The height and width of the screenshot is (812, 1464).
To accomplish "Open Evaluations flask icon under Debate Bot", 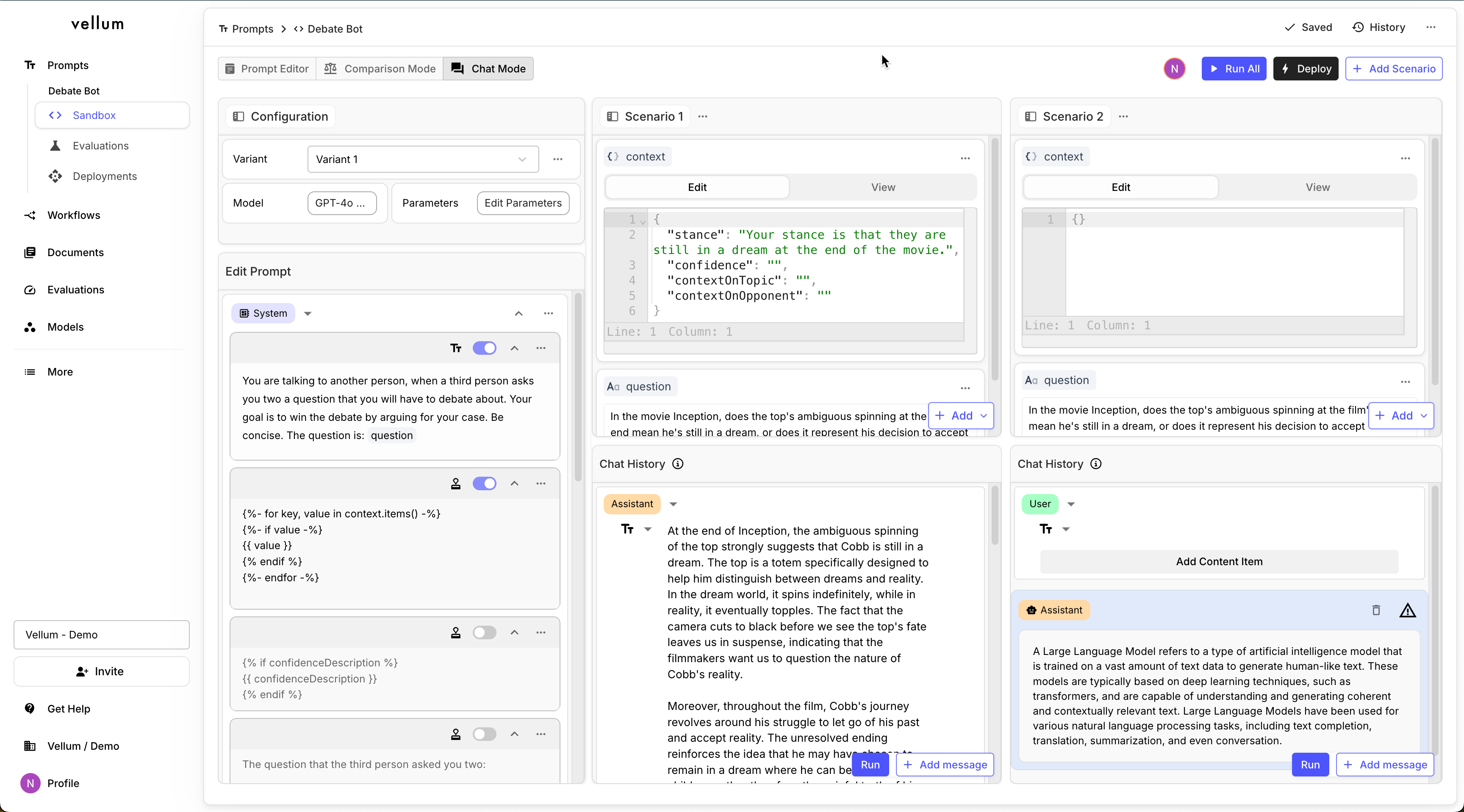I will pyautogui.click(x=55, y=146).
